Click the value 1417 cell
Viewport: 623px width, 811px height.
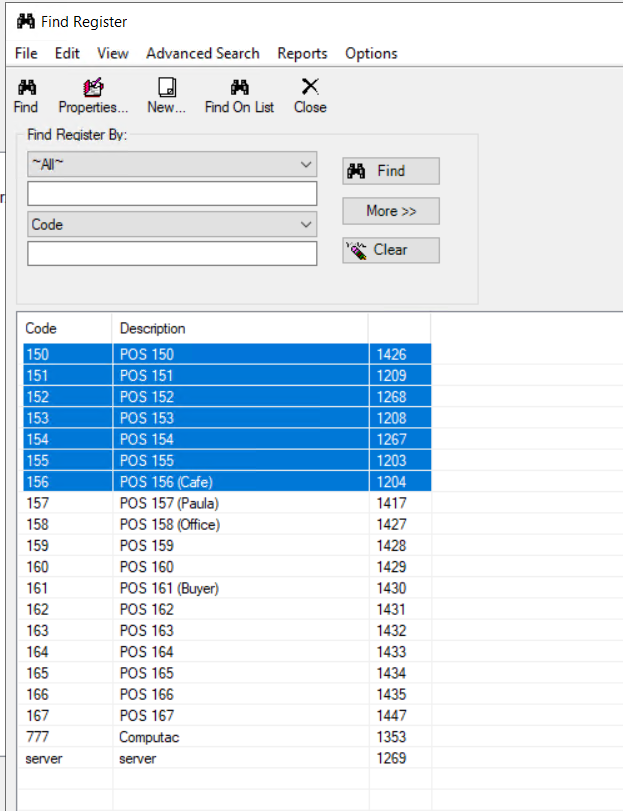[x=391, y=503]
